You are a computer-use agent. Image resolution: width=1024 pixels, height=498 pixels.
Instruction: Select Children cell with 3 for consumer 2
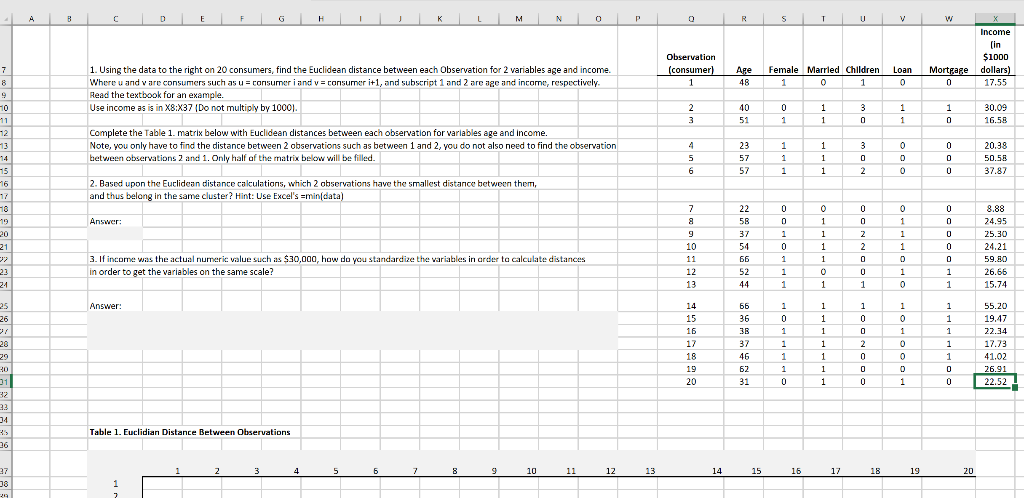(863, 108)
